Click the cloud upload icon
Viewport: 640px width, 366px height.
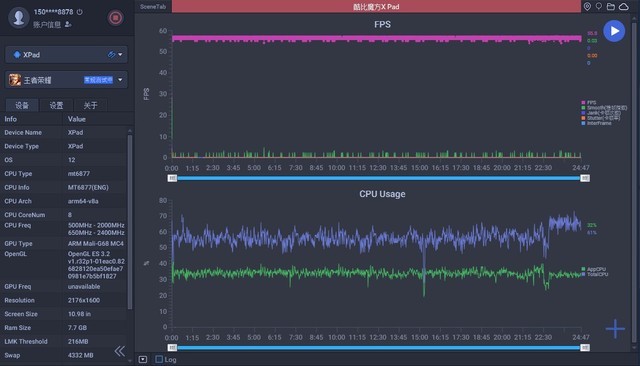click(624, 7)
